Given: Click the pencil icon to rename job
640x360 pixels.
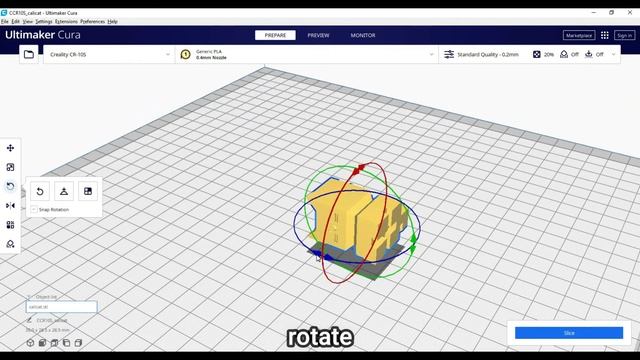Looking at the screenshot, I should (29, 320).
